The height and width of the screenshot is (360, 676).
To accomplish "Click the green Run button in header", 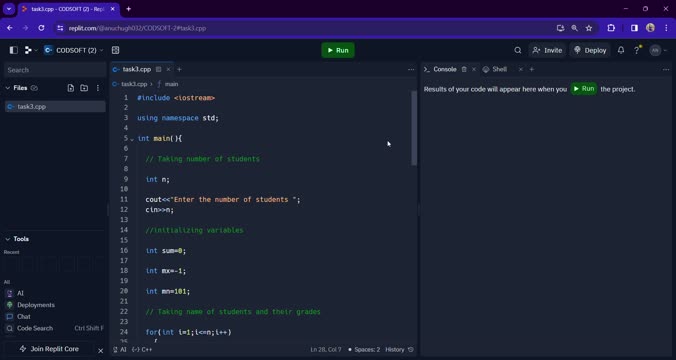I will 338,50.
